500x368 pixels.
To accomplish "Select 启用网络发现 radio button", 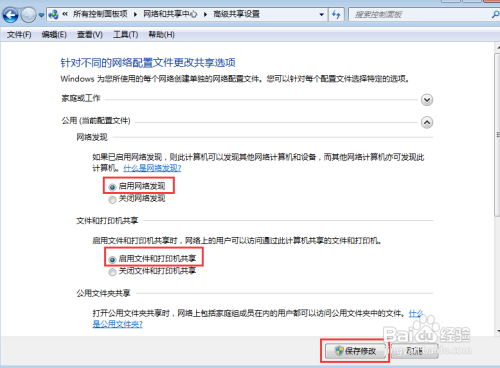I will point(112,187).
